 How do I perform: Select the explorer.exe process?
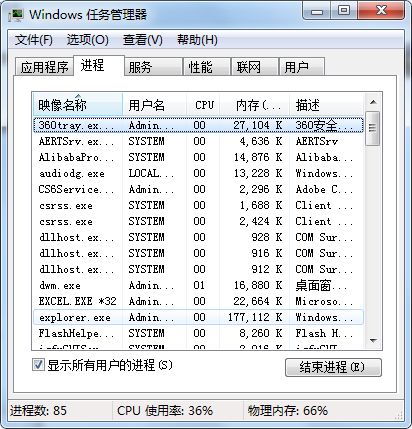198,317
